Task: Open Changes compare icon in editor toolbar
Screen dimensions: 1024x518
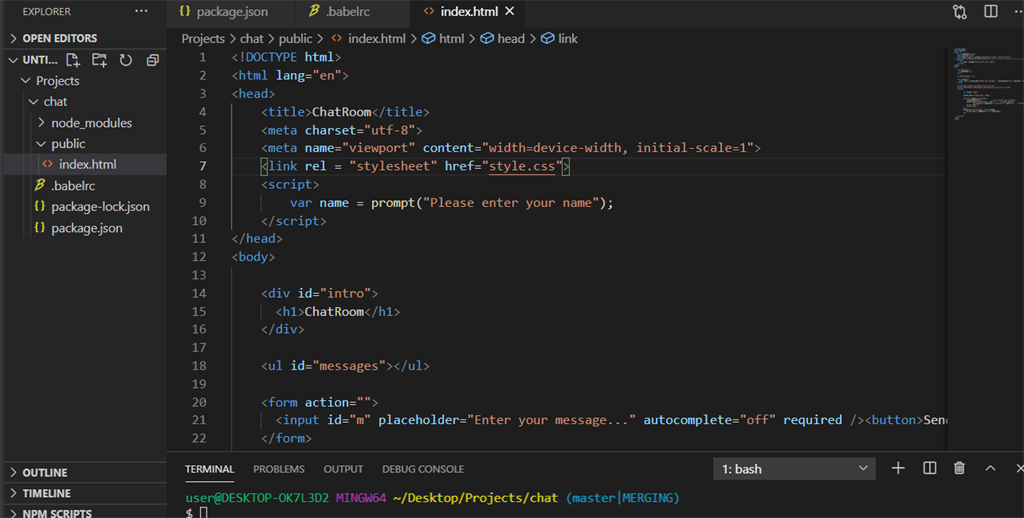Action: click(960, 12)
